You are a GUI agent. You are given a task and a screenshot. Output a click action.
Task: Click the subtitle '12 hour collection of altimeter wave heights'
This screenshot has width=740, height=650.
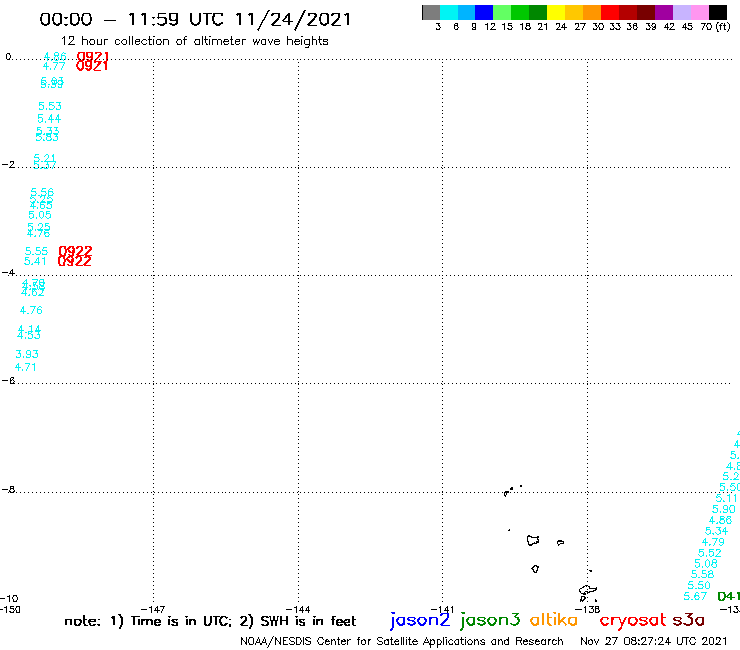click(x=194, y=41)
